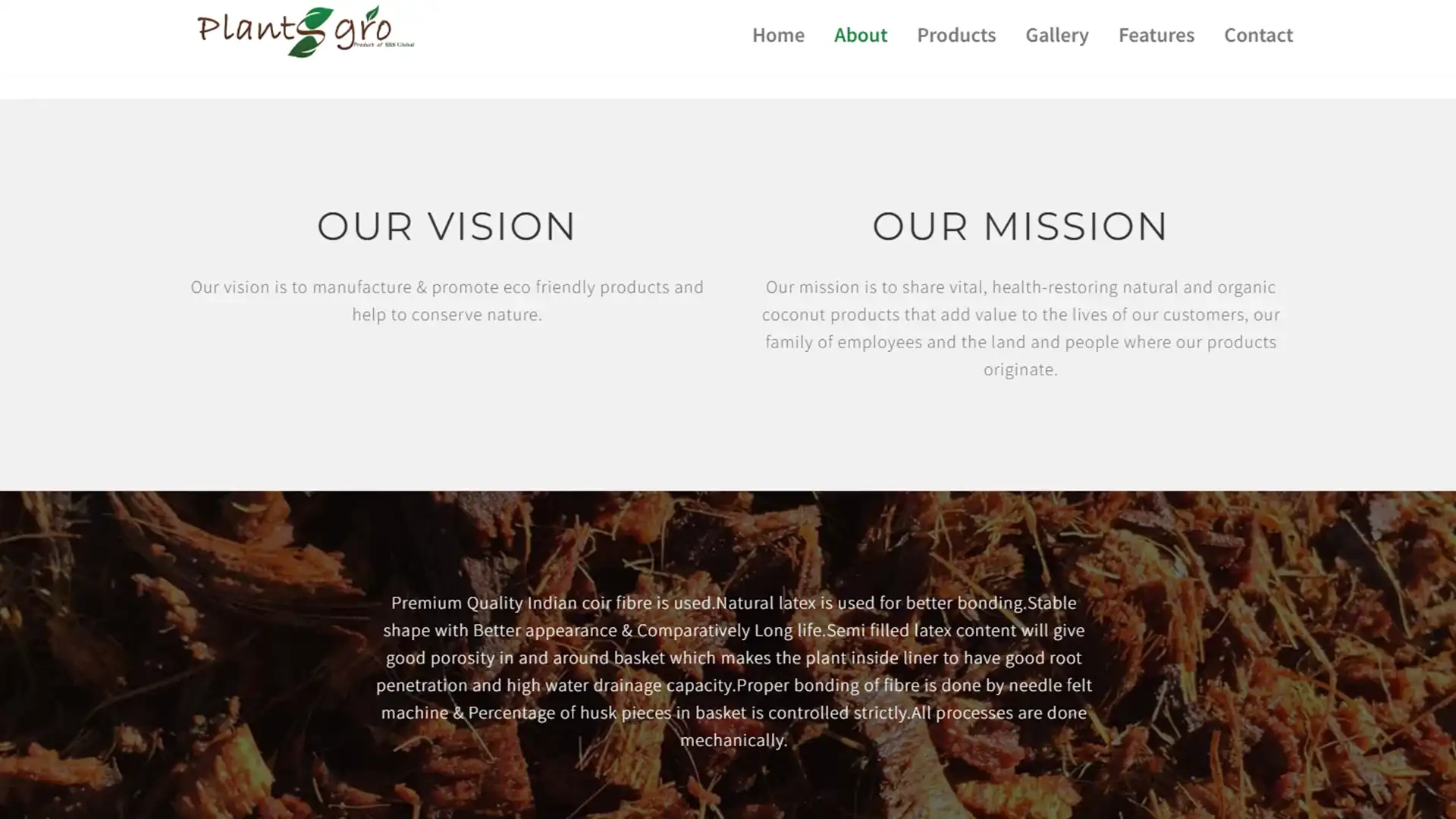Navigate to the Contact page

[x=1258, y=35]
